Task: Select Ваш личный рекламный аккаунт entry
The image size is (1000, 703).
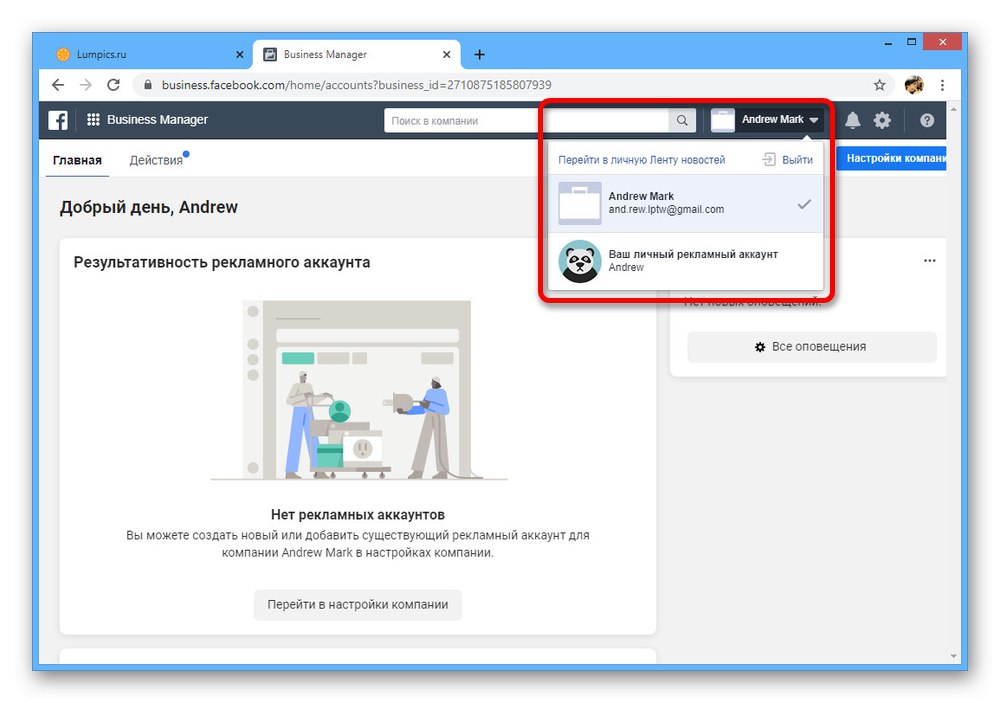Action: pos(686,261)
